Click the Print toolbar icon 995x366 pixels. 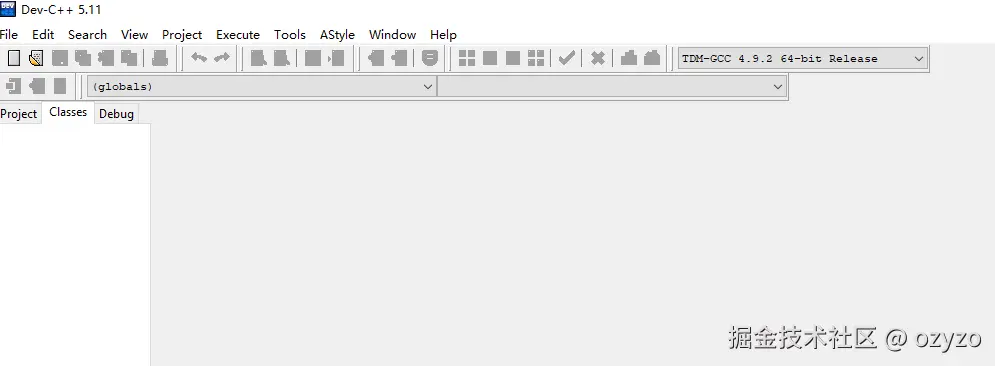click(160, 58)
